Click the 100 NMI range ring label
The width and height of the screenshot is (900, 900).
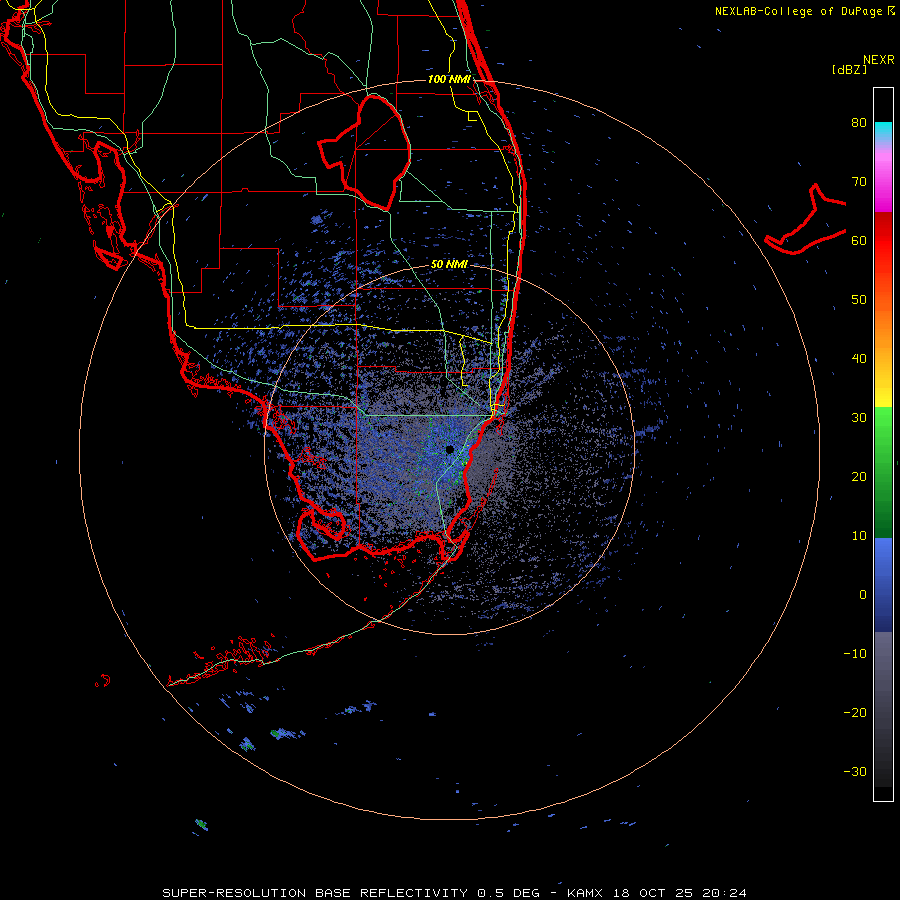tap(449, 79)
